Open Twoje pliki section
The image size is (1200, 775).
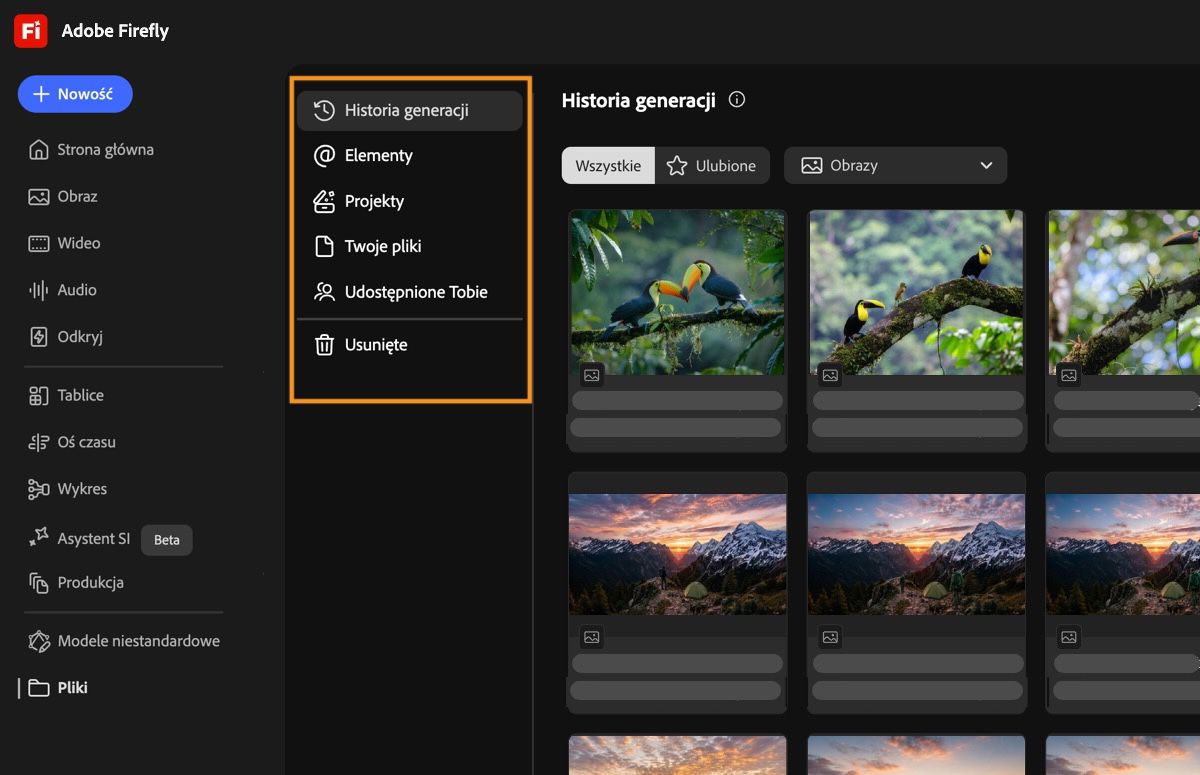pos(410,246)
